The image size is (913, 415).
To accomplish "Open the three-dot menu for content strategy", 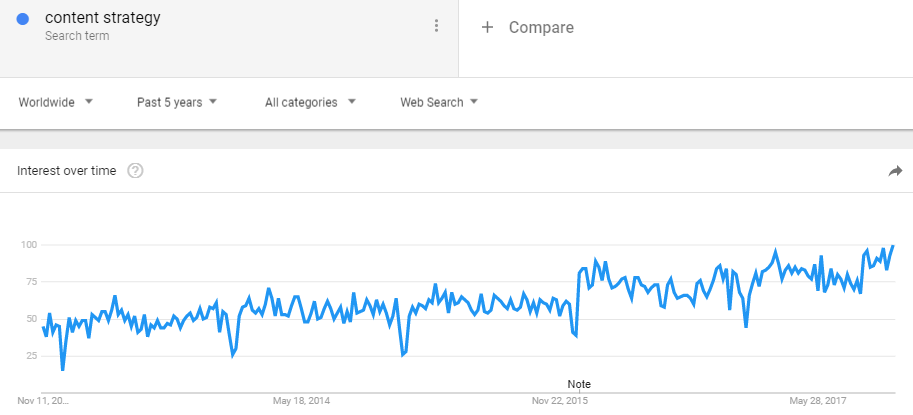I will point(436,26).
